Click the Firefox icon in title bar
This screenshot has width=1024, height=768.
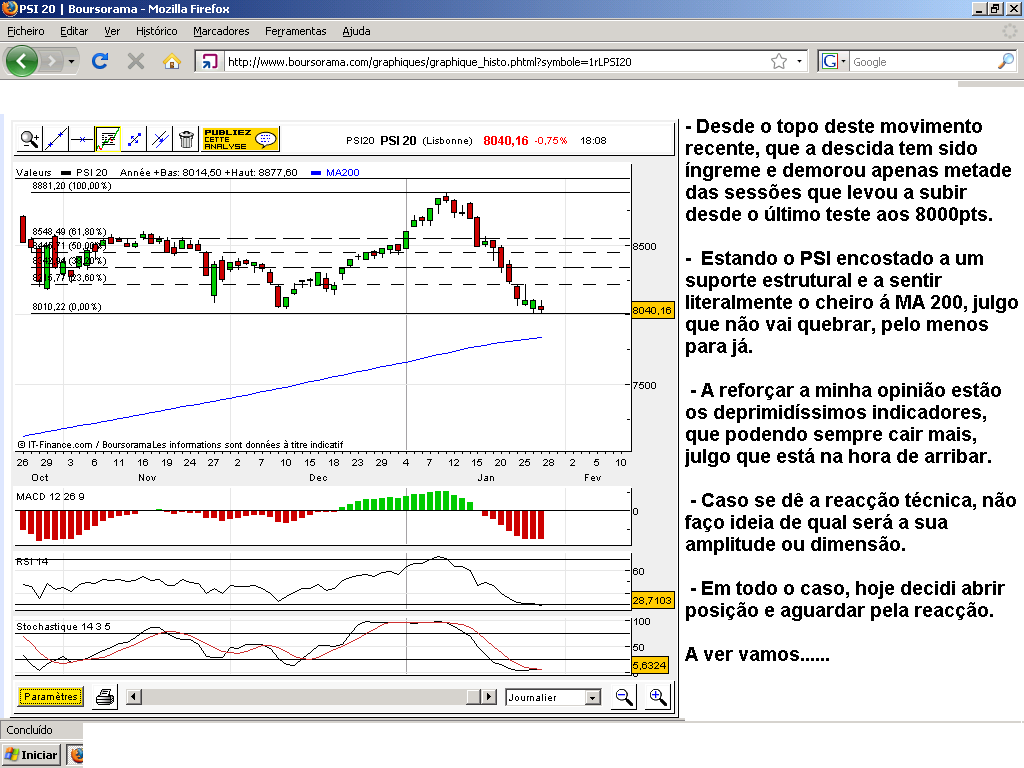pos(9,8)
